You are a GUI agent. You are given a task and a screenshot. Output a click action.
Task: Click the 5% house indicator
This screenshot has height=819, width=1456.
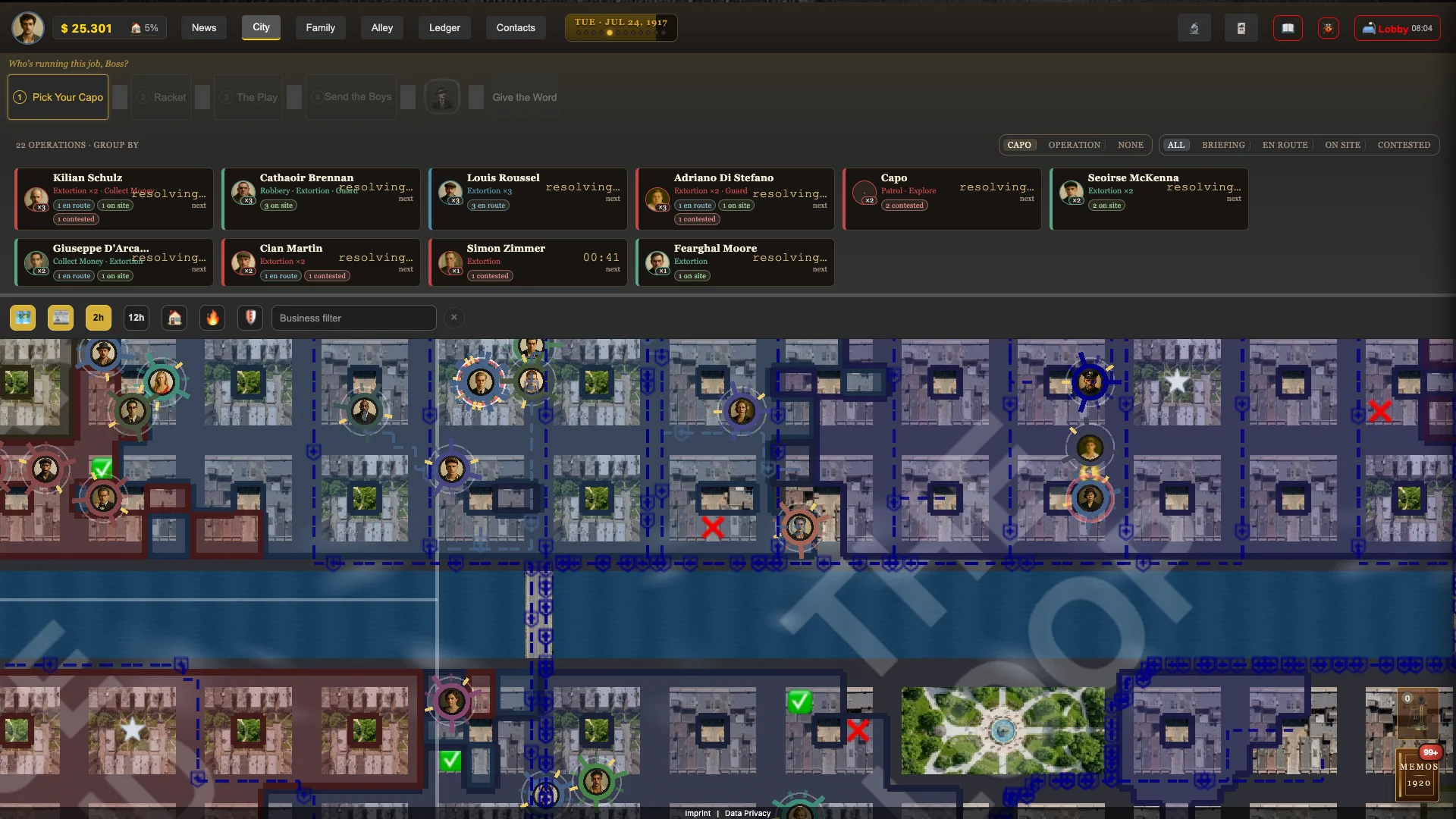coord(145,28)
